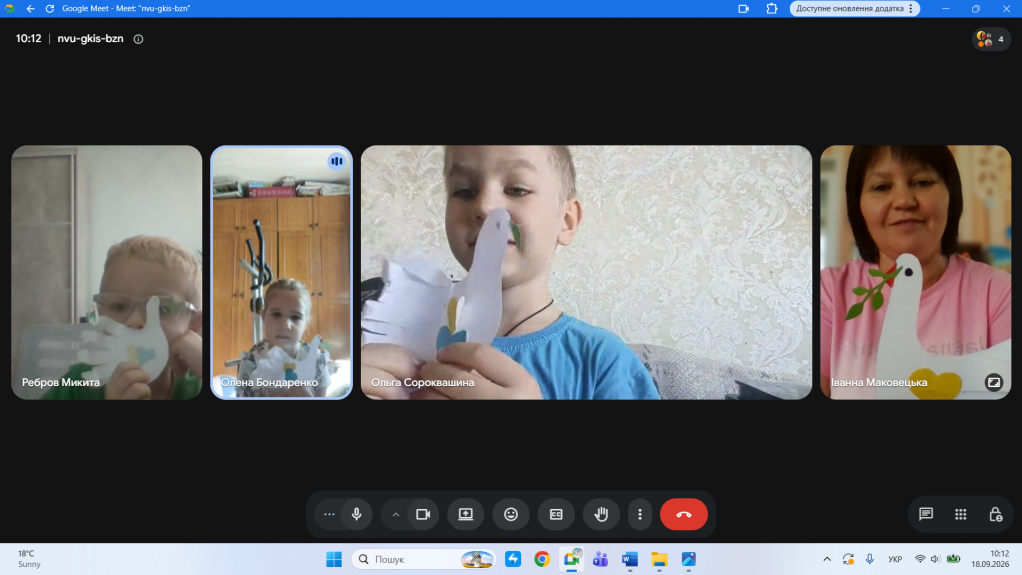Open the three-dot more options menu
Image resolution: width=1022 pixels, height=575 pixels.
pos(640,514)
